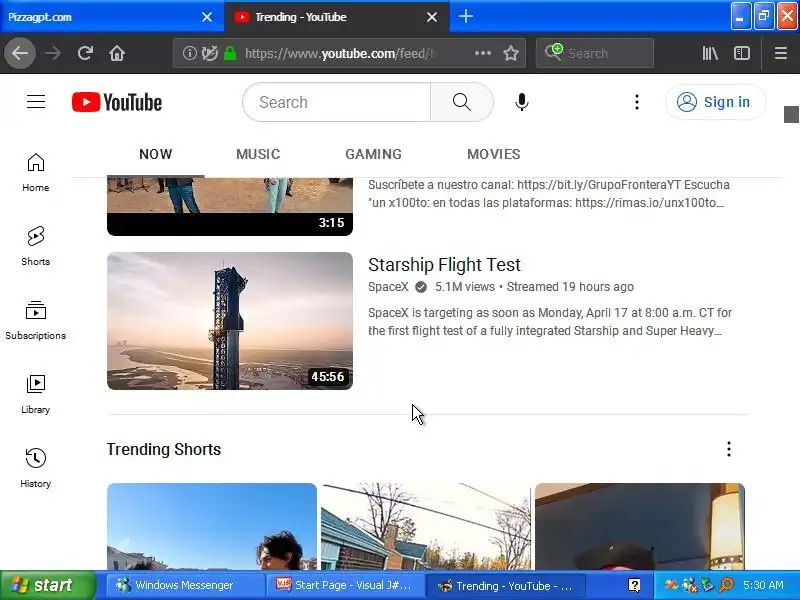The image size is (800, 600).
Task: Click the help question mark tray icon
Action: tap(634, 585)
